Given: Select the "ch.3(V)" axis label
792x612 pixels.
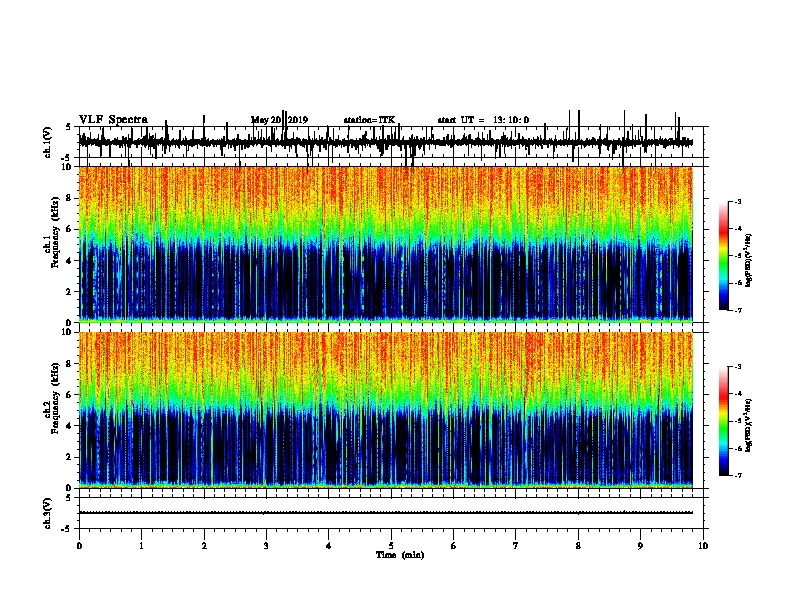Looking at the screenshot, I should [48, 513].
